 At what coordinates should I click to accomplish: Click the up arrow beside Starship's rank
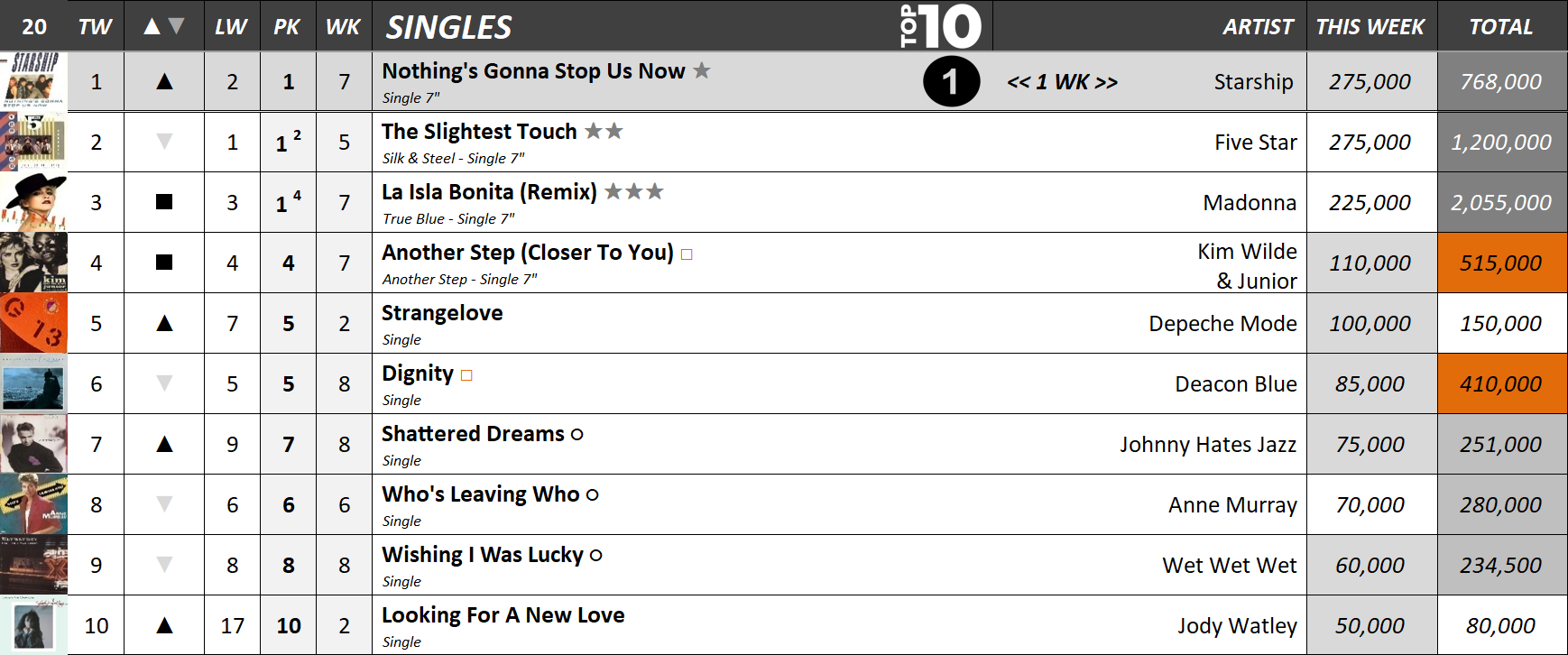[164, 81]
